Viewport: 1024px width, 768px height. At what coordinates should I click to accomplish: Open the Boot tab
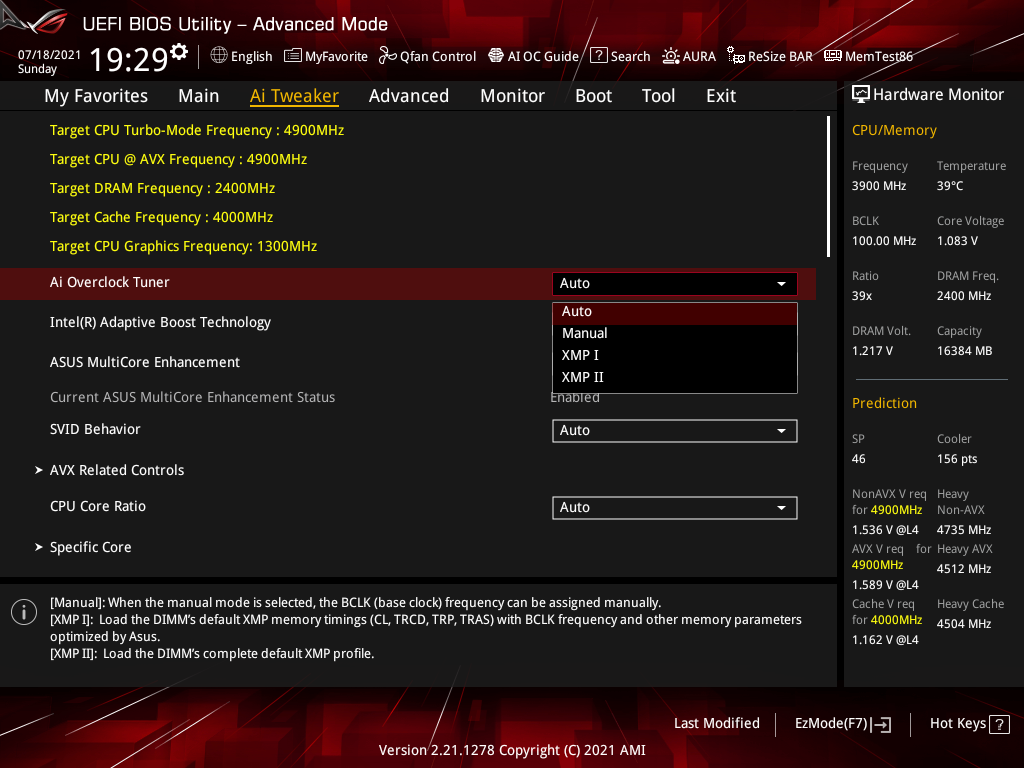click(x=593, y=95)
